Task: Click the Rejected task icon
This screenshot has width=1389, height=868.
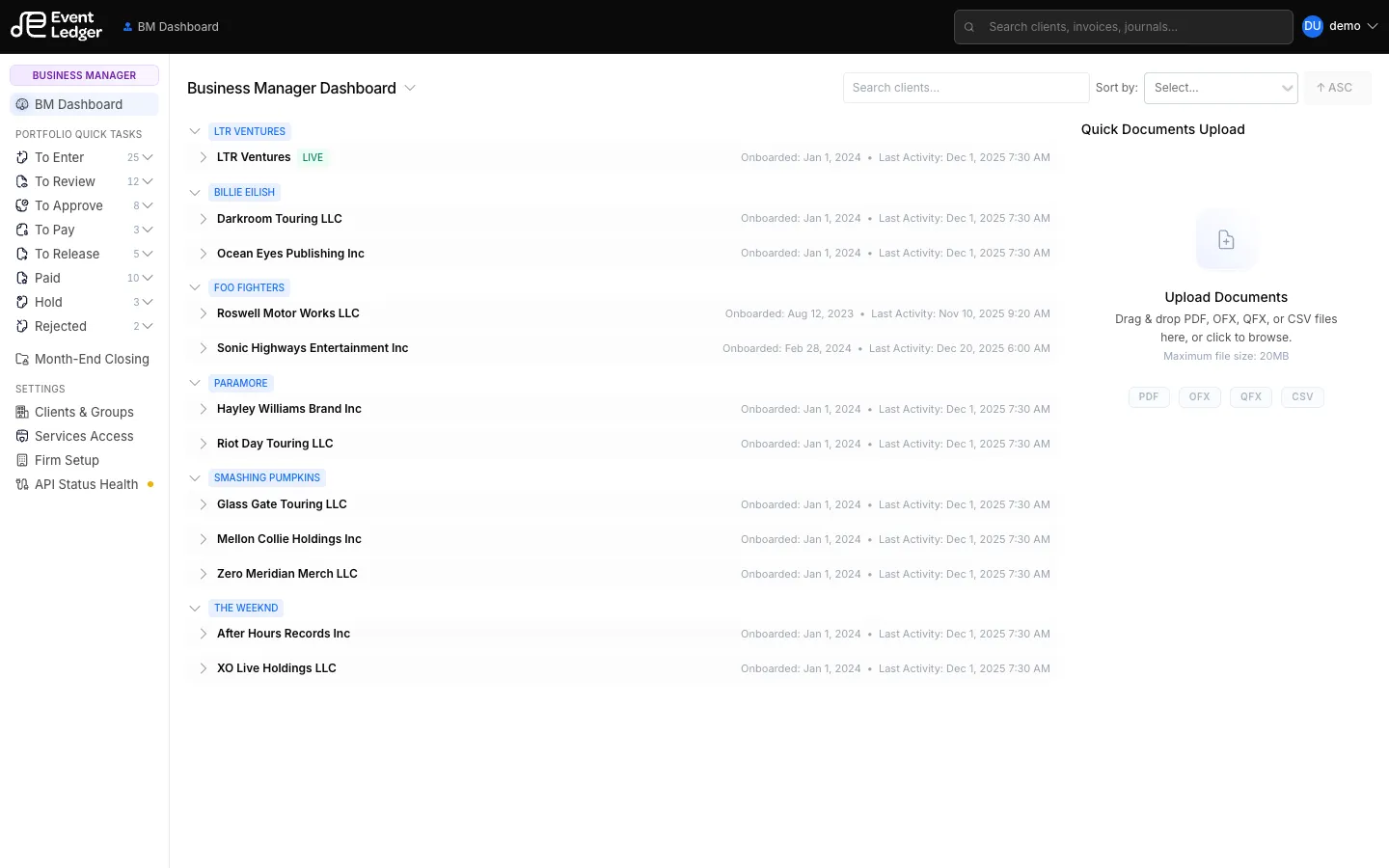Action: point(22,326)
